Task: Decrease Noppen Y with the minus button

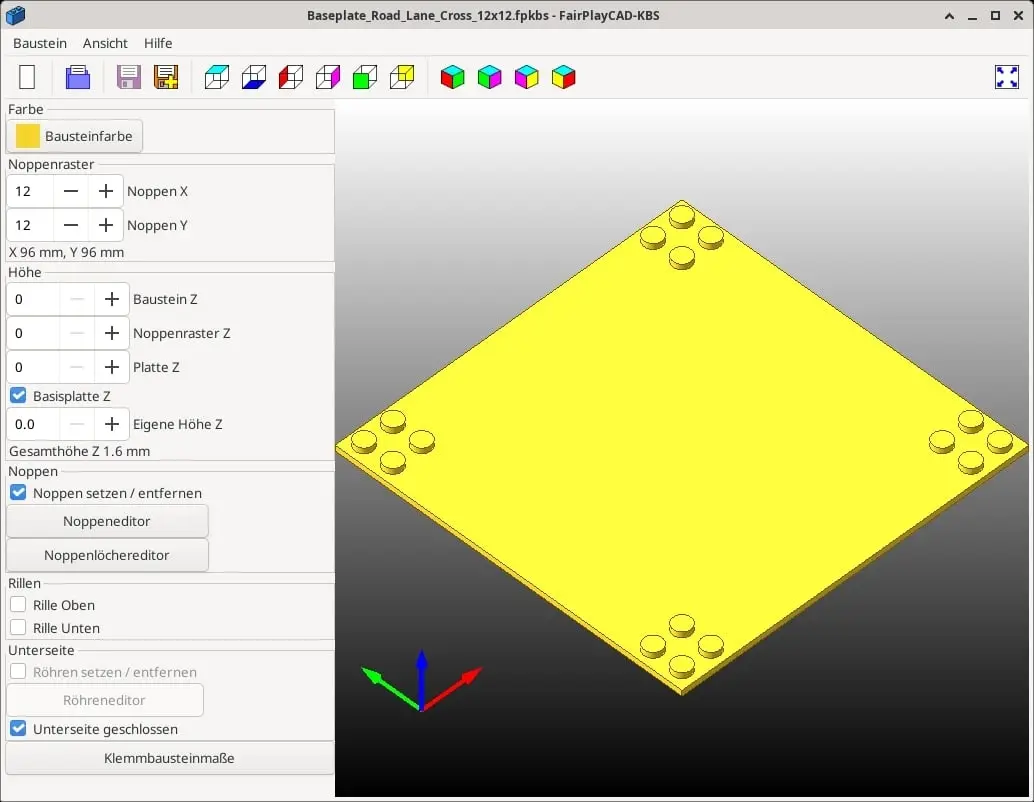Action: tap(71, 225)
